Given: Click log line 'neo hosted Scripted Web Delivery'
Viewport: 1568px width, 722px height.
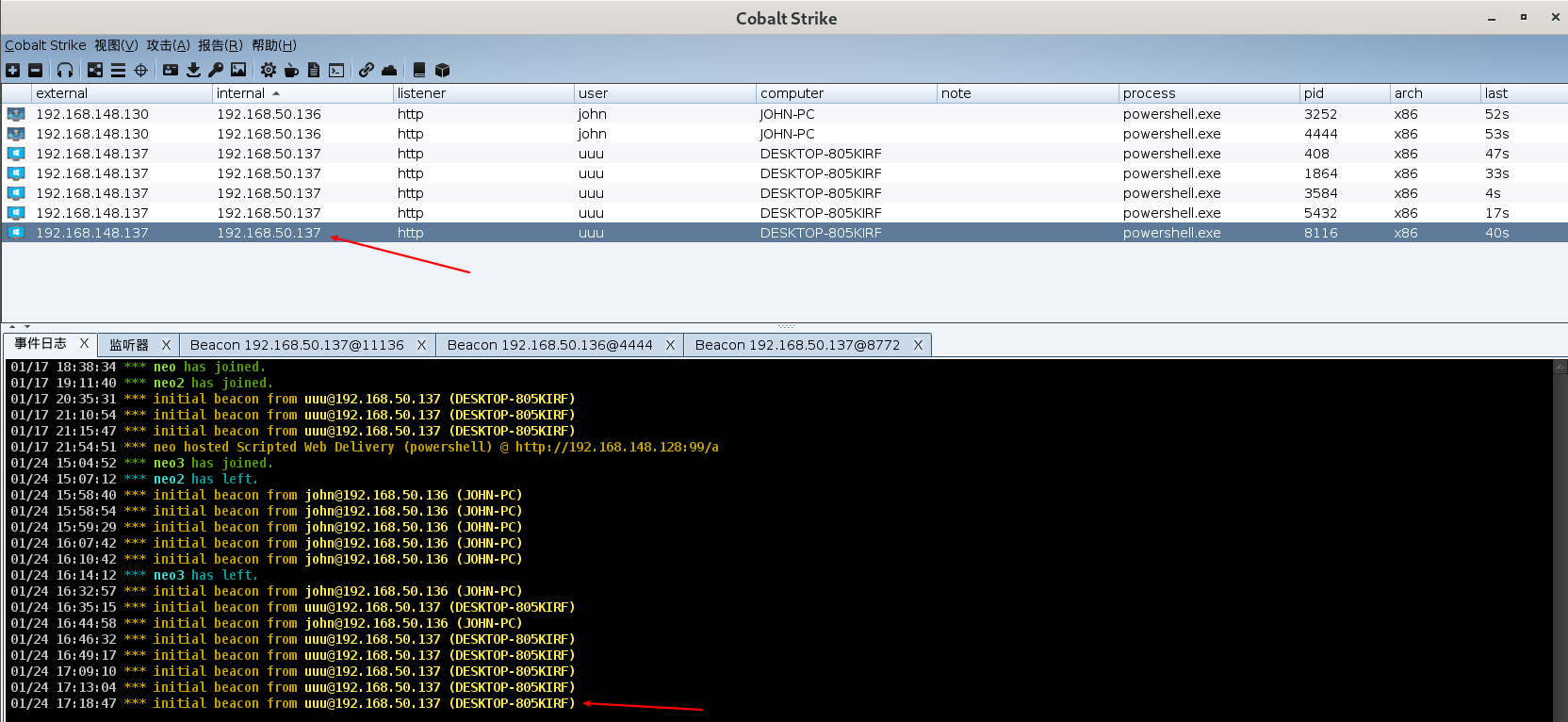Looking at the screenshot, I should click(365, 447).
